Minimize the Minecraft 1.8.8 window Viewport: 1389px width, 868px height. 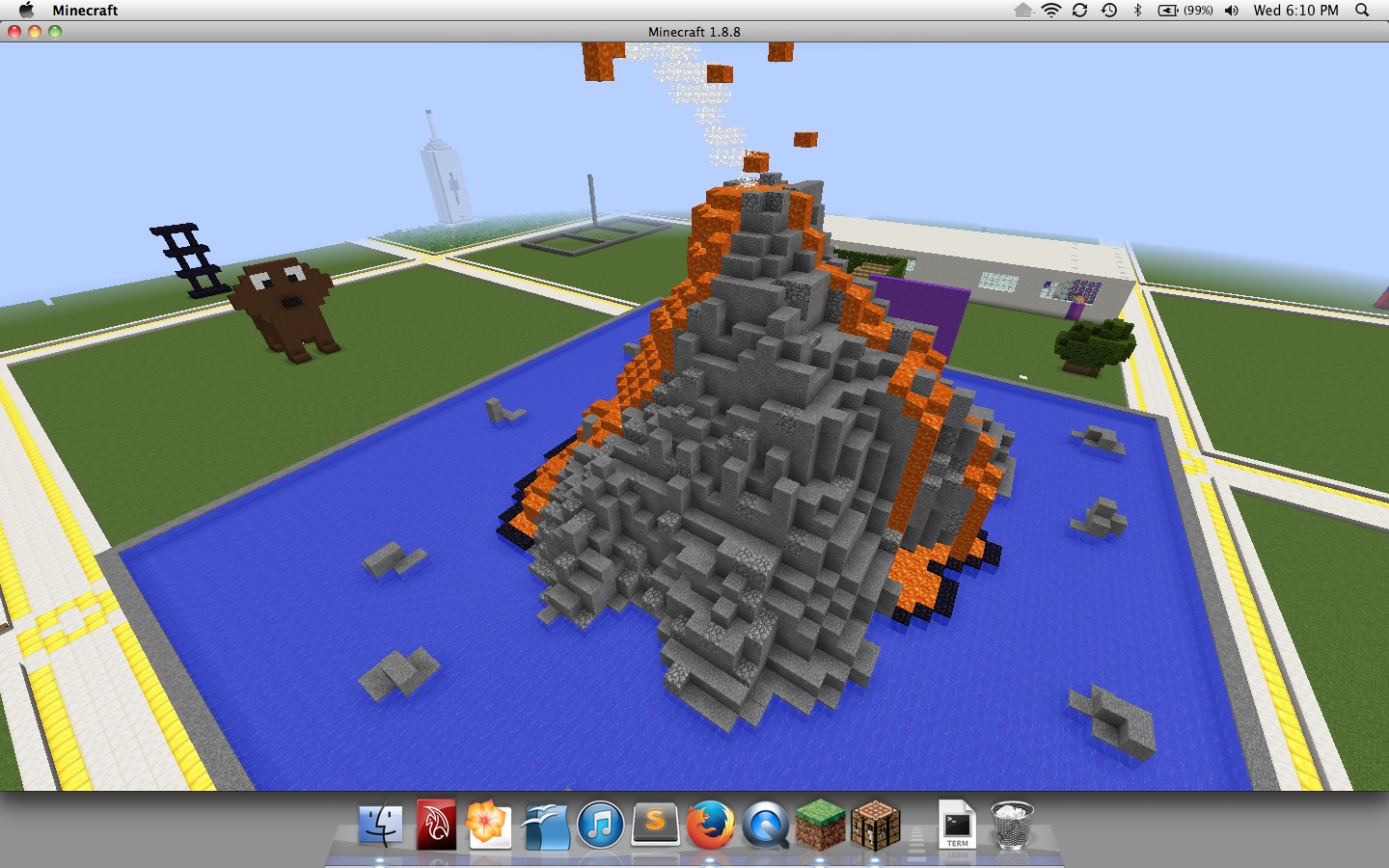[x=35, y=32]
